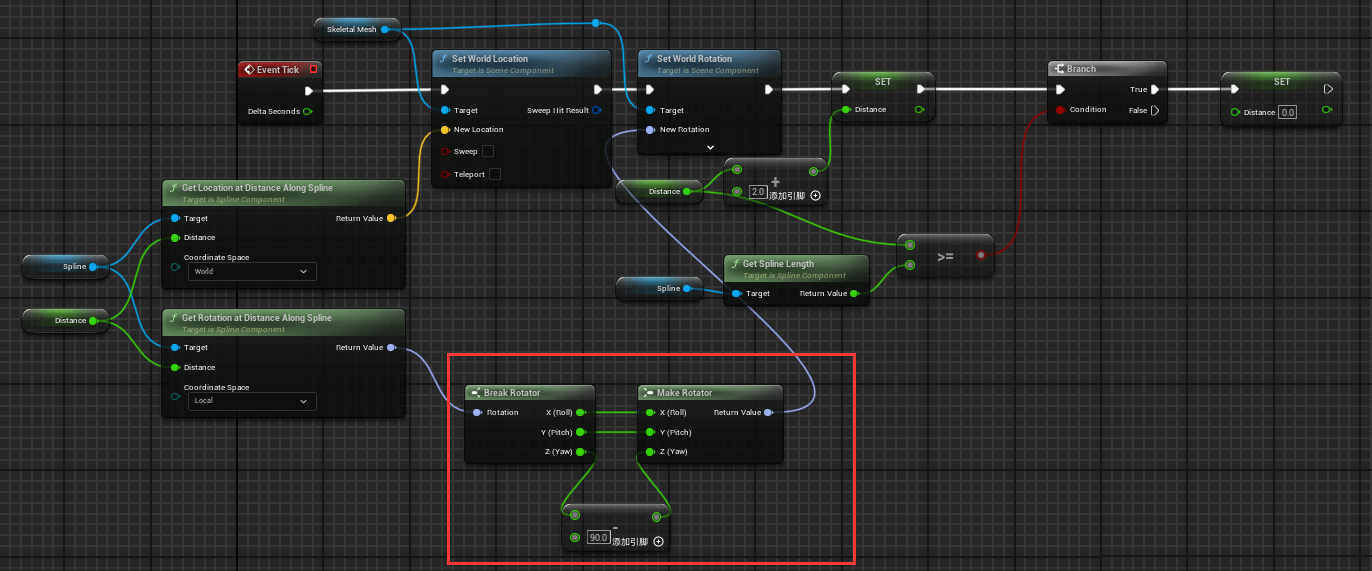Click the add pin plus icon on the addition node
The image size is (1372, 571).
pos(815,196)
